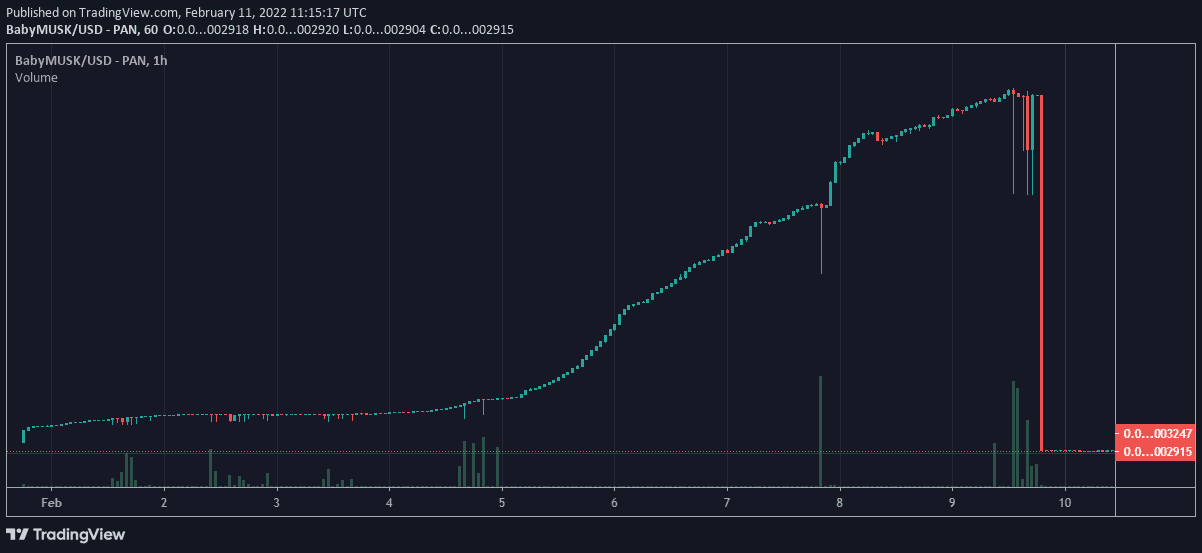Click the red price label 0.0...002915
Image resolution: width=1202 pixels, height=553 pixels.
click(x=1154, y=452)
